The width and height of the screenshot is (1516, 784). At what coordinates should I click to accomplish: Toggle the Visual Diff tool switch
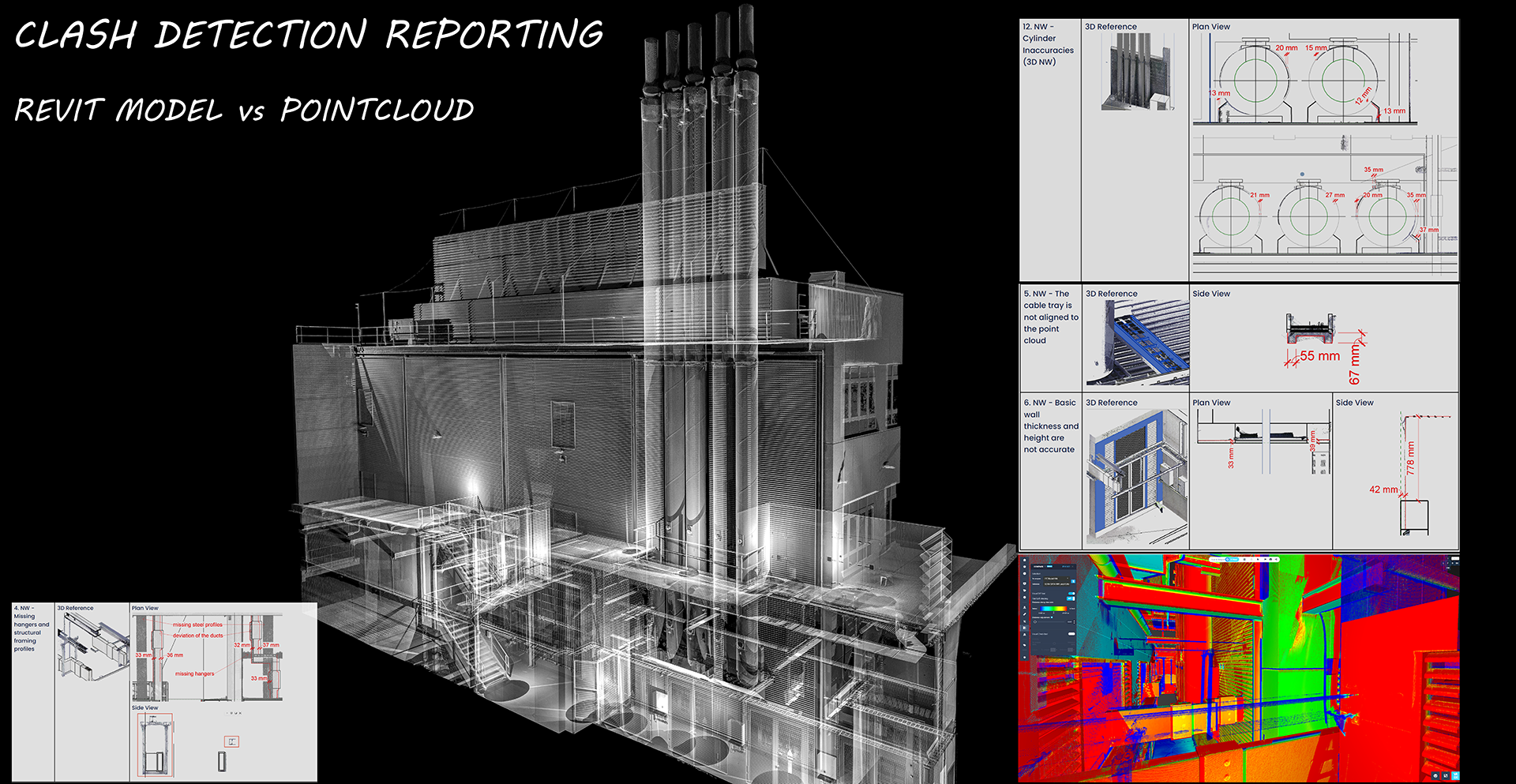[x=1071, y=594]
